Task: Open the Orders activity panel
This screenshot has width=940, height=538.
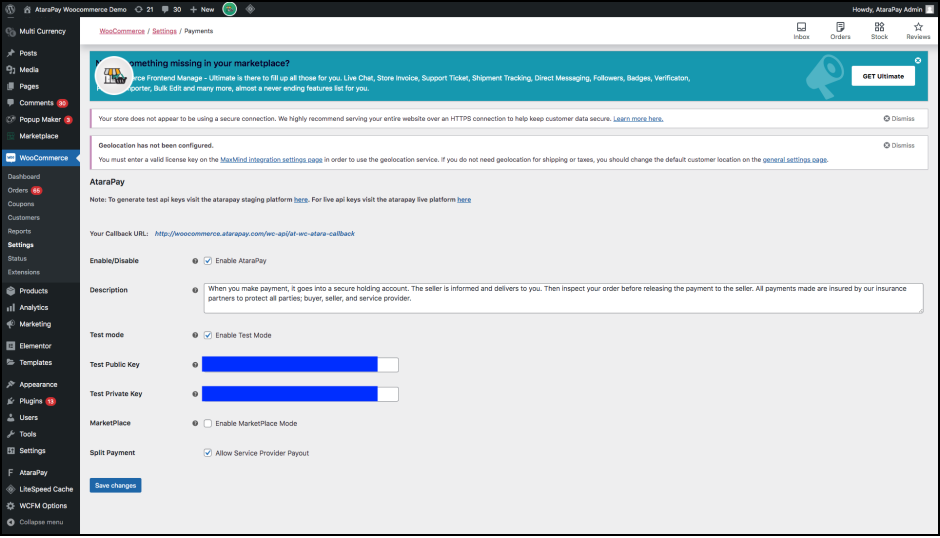Action: pos(840,31)
